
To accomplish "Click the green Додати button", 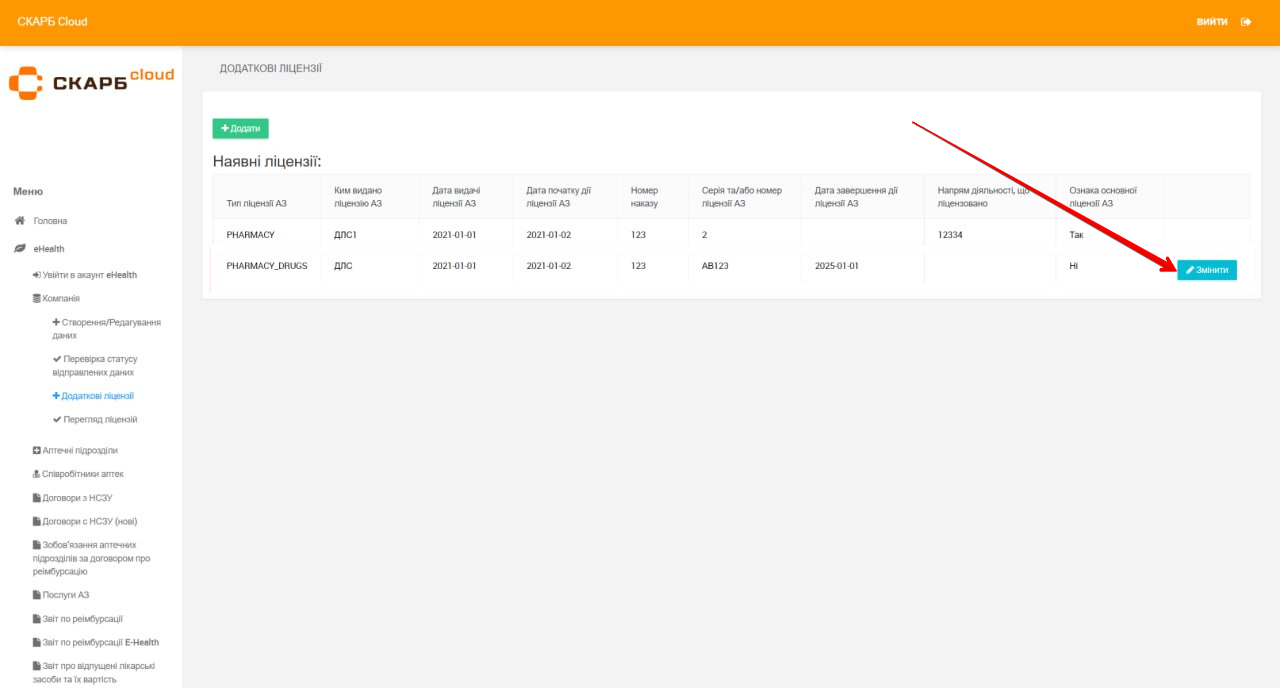I will (240, 128).
